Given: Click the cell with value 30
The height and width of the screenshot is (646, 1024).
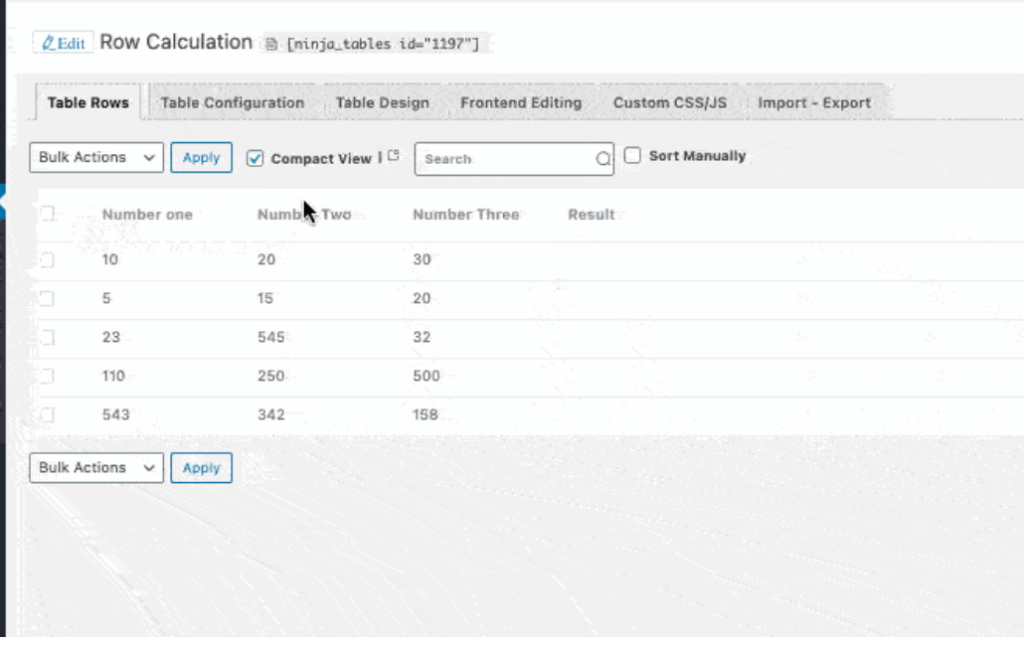Looking at the screenshot, I should [x=422, y=259].
